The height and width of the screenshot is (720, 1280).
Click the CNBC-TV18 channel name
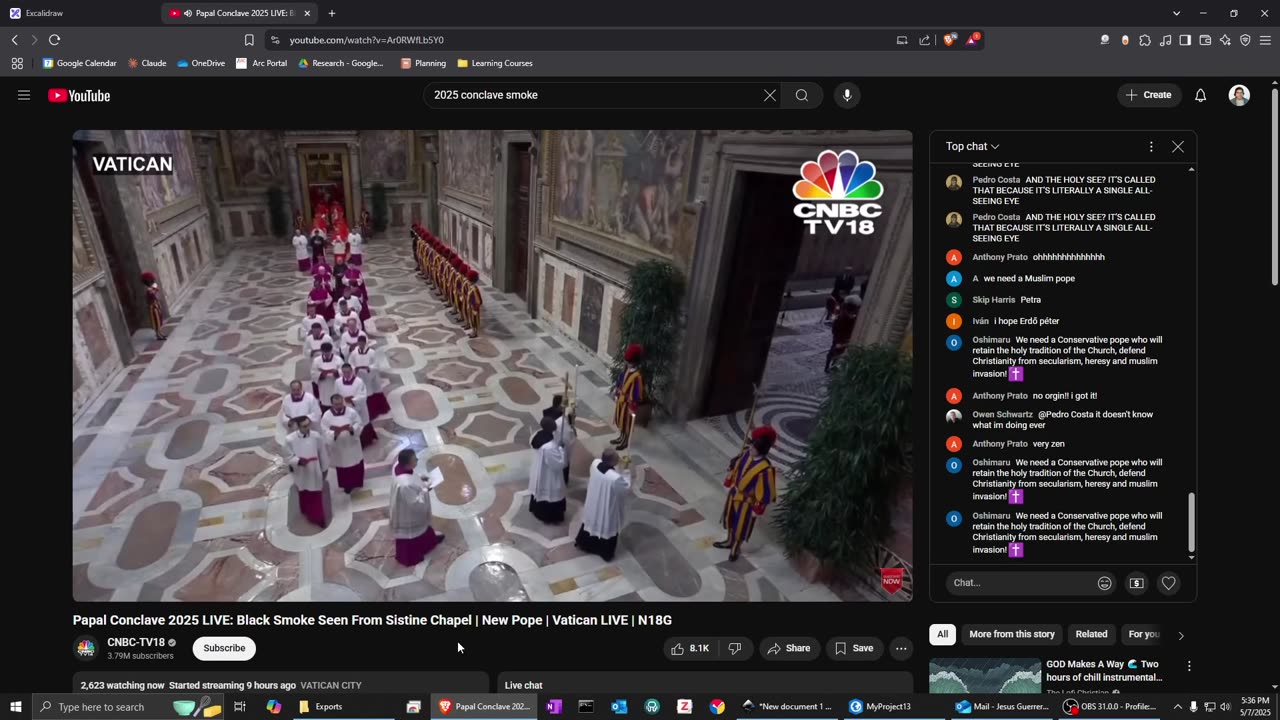point(136,642)
